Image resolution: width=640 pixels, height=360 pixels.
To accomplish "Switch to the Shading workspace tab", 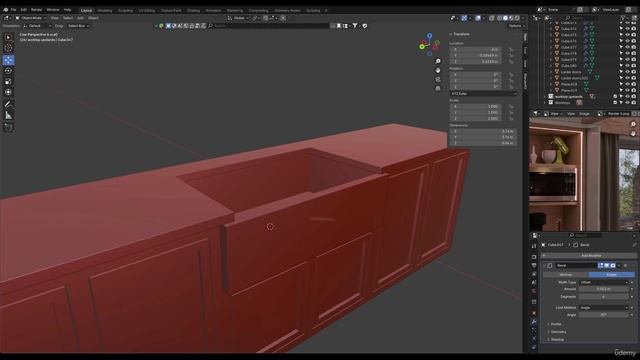I will click(193, 11).
